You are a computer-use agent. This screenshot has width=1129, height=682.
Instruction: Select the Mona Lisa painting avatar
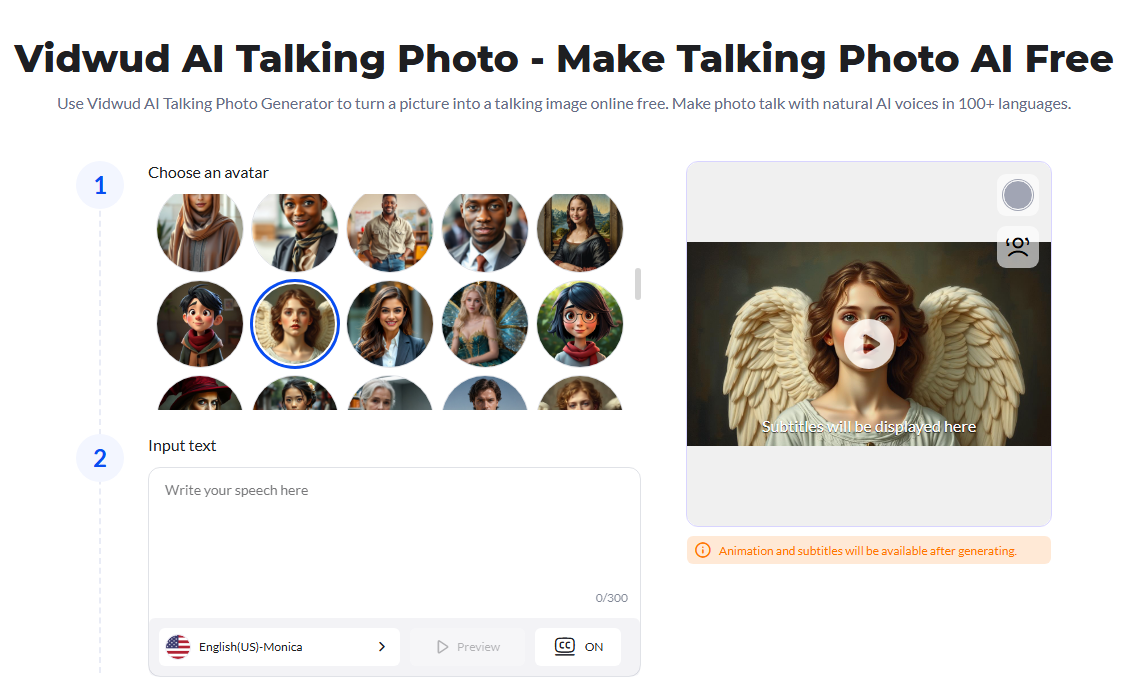tap(580, 230)
